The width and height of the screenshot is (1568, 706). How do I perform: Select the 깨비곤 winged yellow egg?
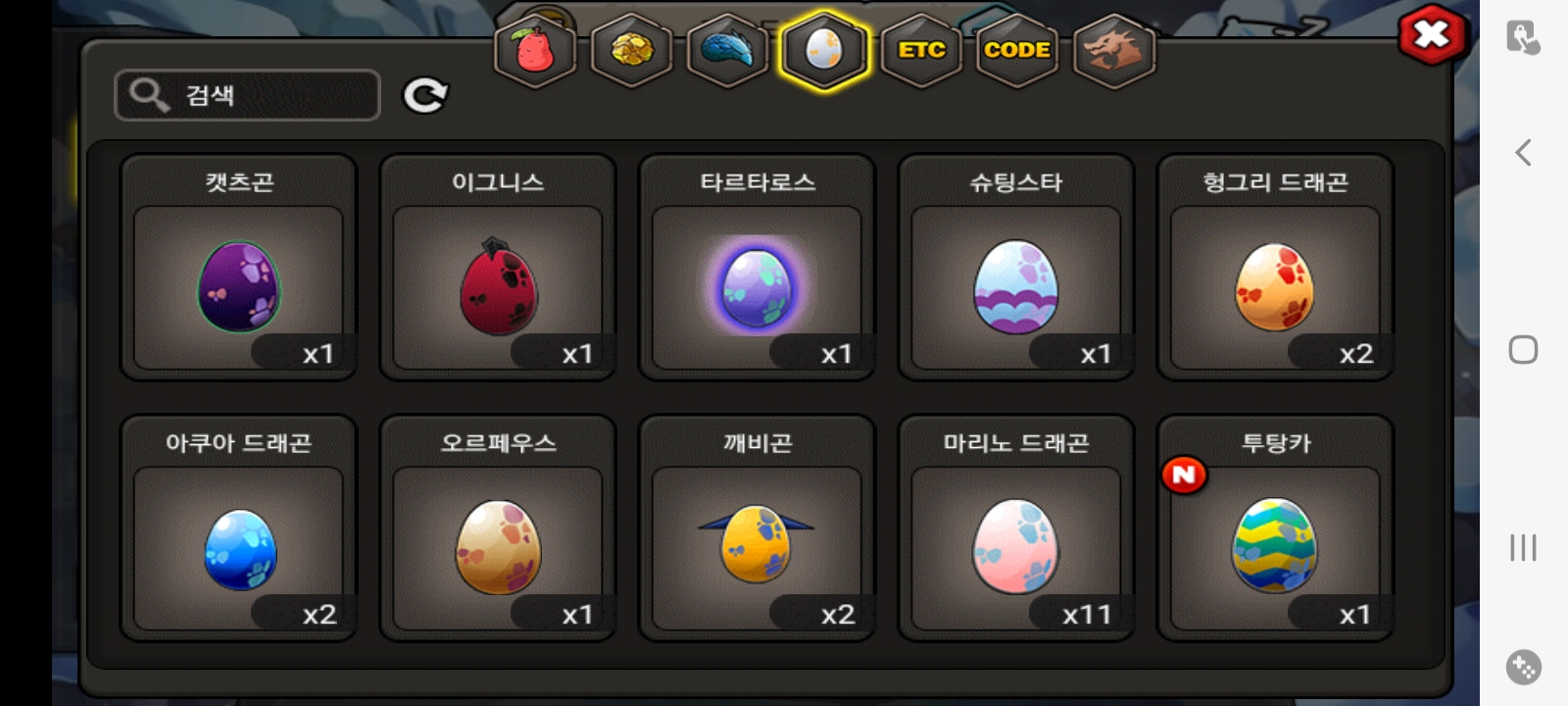coord(757,528)
